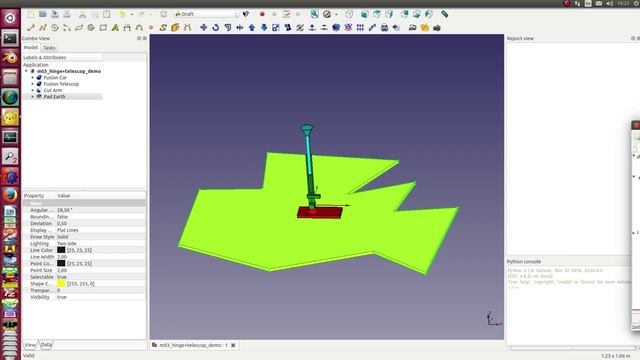The width and height of the screenshot is (640, 360).
Task: Click the Python console input area
Action: click(x=569, y=304)
